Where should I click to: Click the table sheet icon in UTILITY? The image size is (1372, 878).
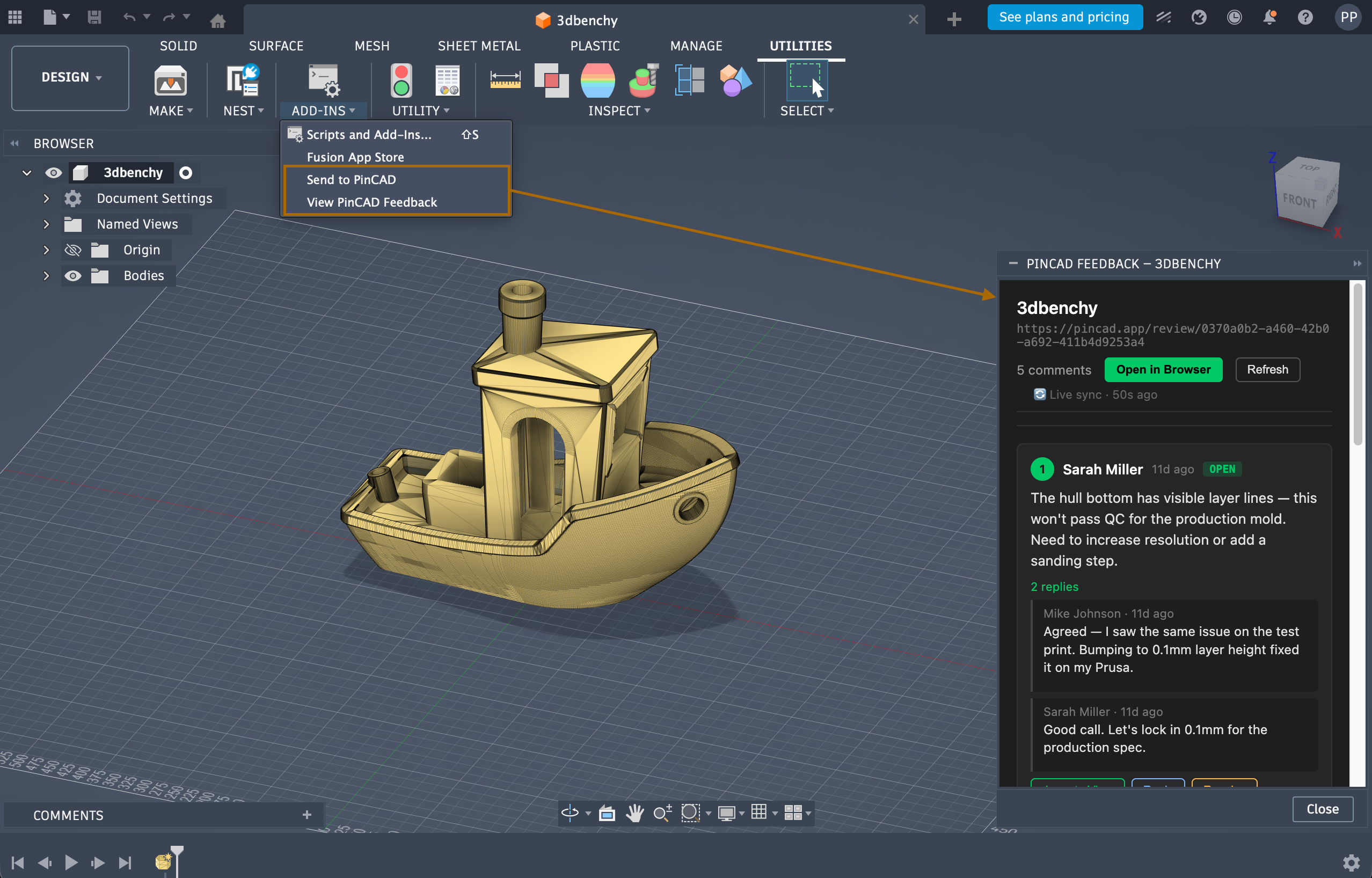point(448,81)
